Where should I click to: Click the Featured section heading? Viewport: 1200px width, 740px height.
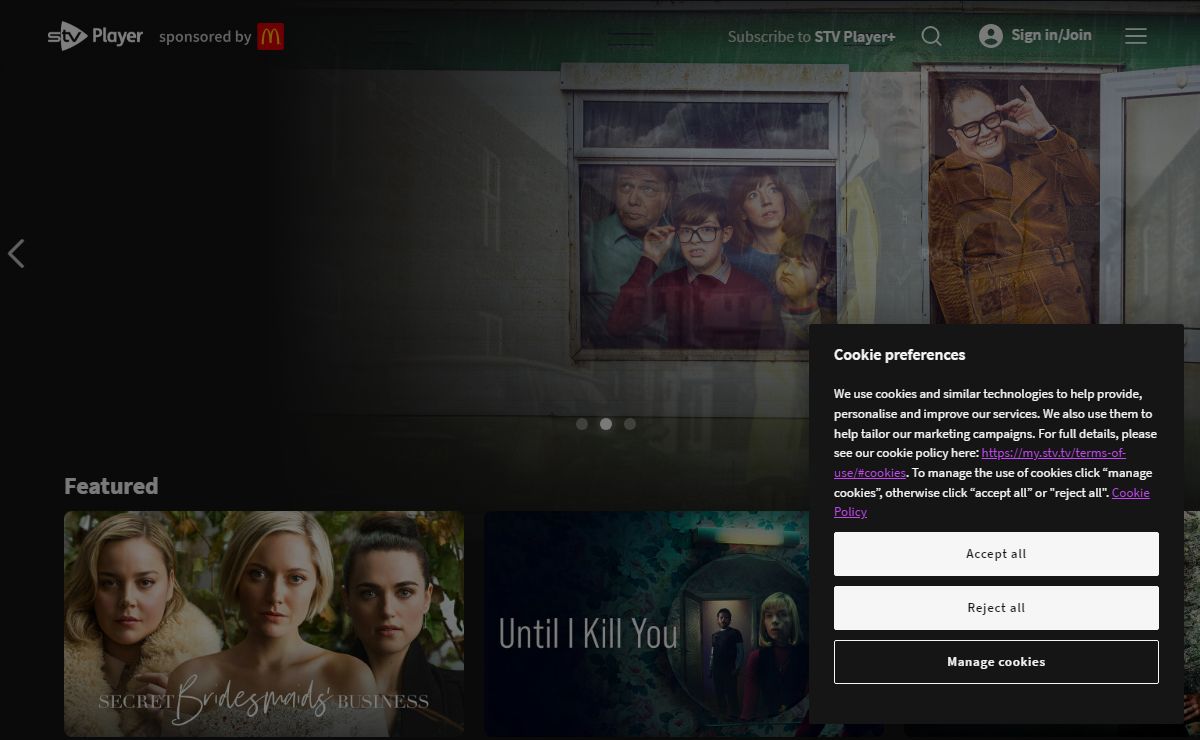(111, 486)
